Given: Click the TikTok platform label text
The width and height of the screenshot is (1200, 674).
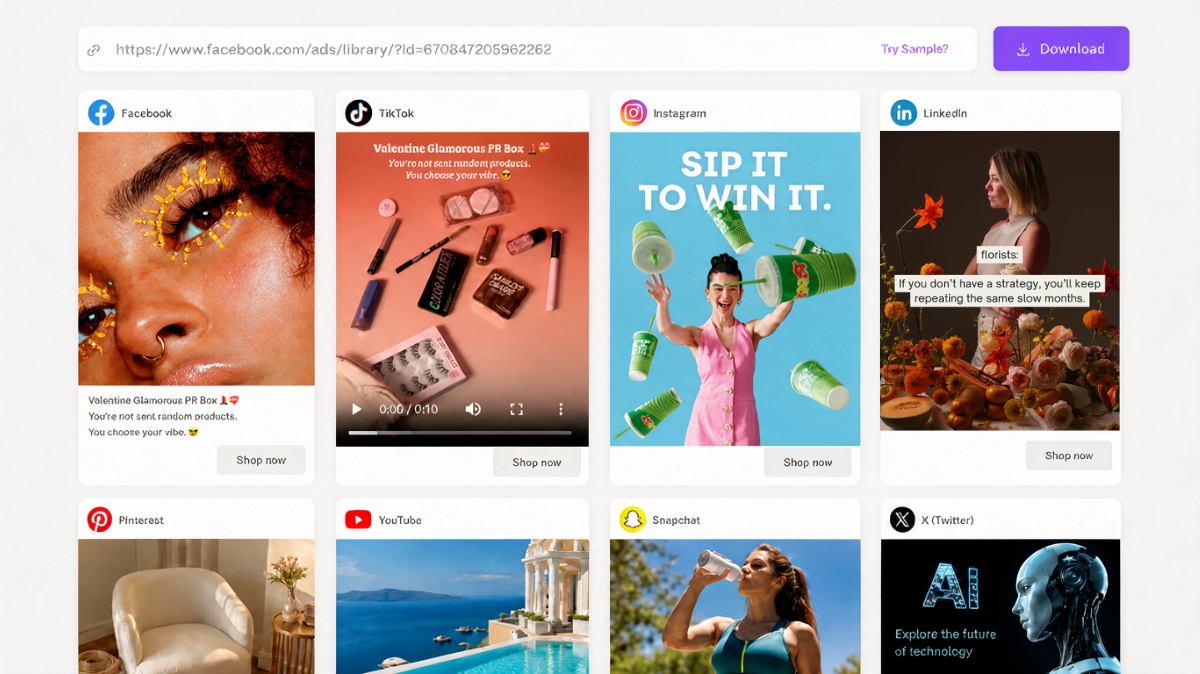Looking at the screenshot, I should (396, 113).
